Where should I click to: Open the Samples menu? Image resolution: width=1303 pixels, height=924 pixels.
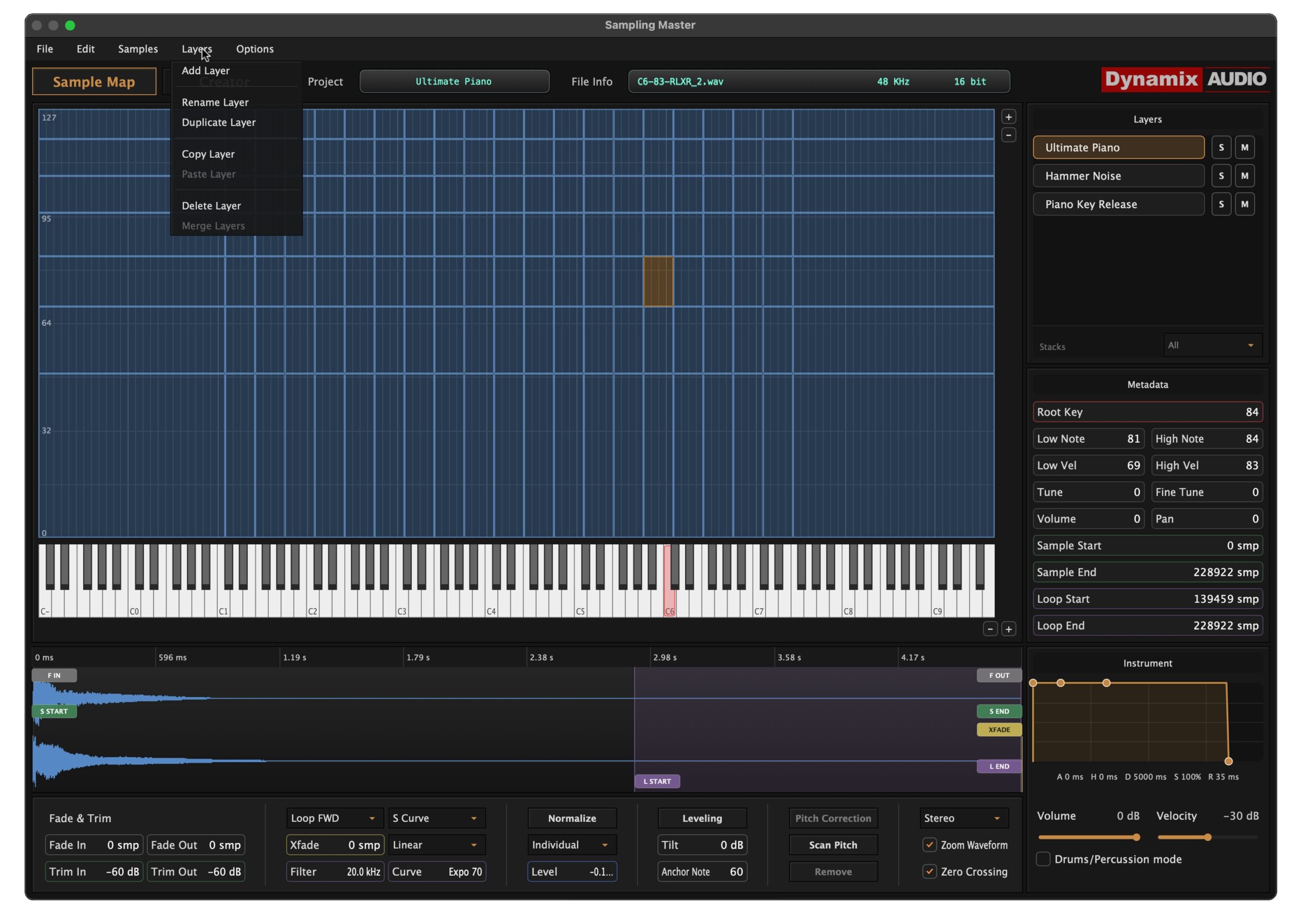coord(138,49)
